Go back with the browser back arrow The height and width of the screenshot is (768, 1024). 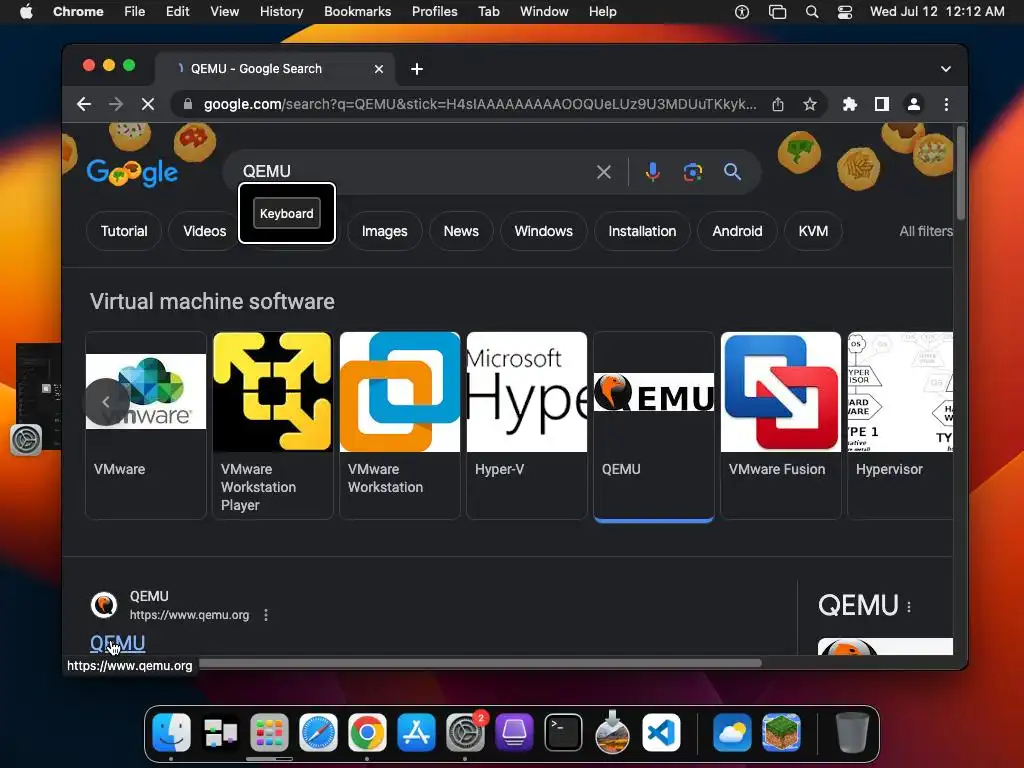click(x=84, y=104)
